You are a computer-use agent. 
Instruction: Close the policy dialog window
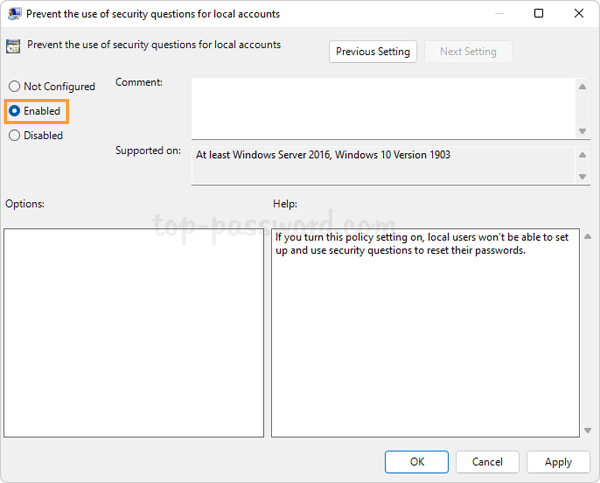pos(579,14)
